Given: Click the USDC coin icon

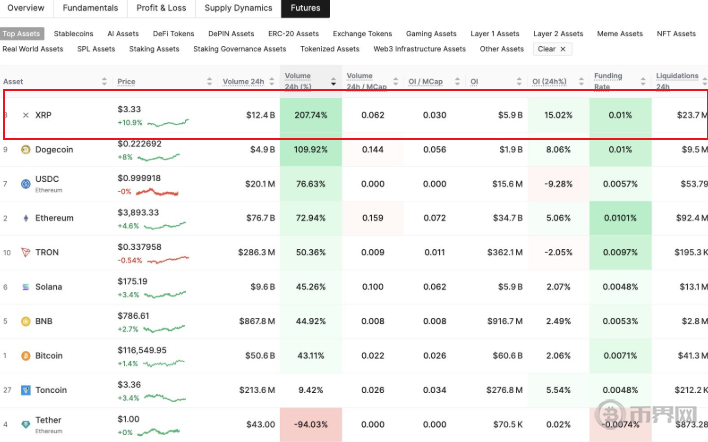Looking at the screenshot, I should (x=26, y=184).
